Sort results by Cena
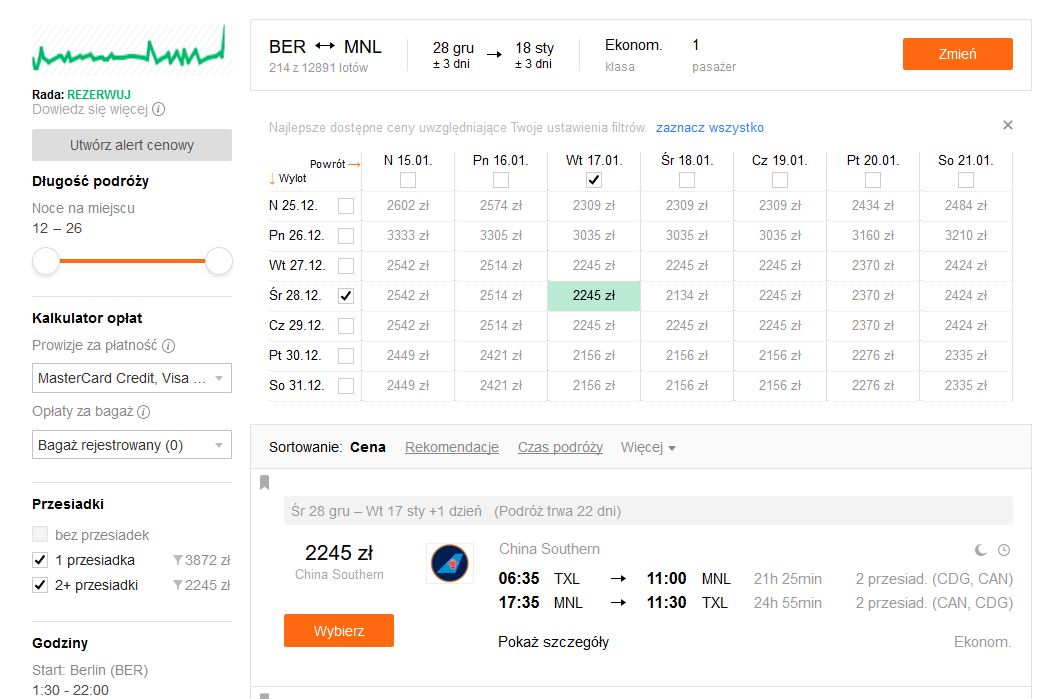Image resolution: width=1044 pixels, height=699 pixels. [x=368, y=447]
